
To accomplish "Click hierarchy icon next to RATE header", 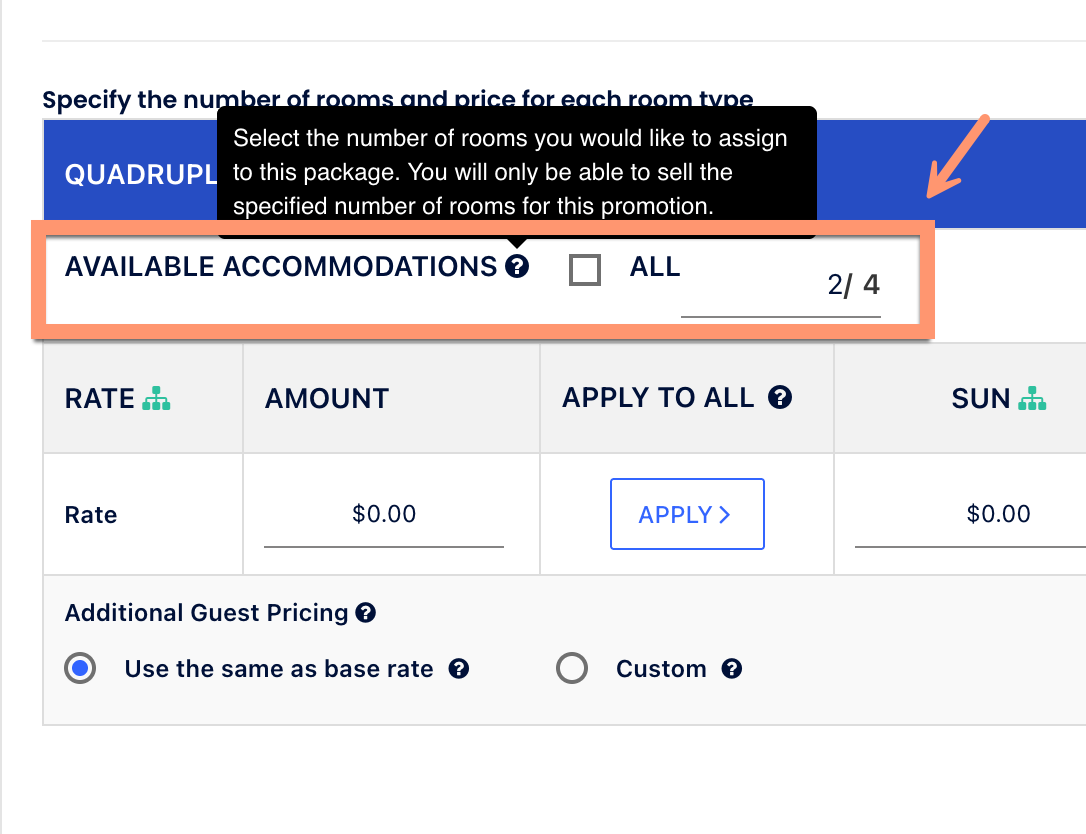I will (x=156, y=399).
